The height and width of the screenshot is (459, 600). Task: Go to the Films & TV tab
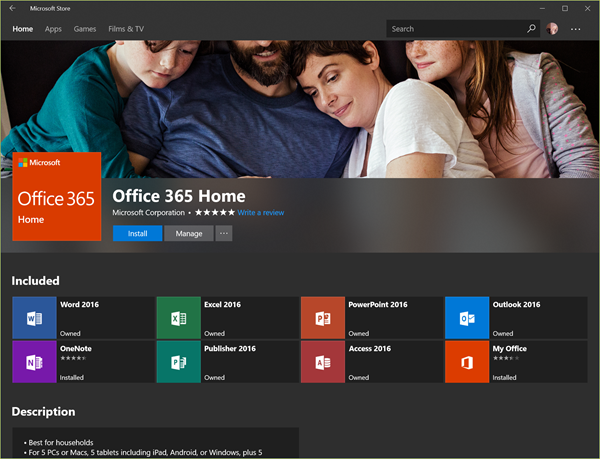tap(126, 29)
